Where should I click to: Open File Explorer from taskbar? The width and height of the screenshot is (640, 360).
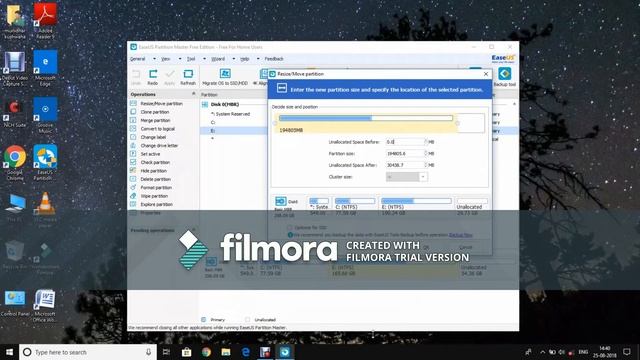pos(226,352)
